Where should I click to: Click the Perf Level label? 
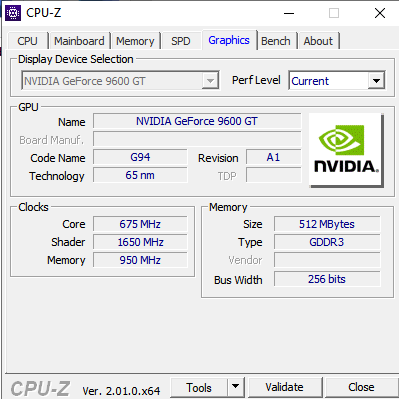click(256, 80)
